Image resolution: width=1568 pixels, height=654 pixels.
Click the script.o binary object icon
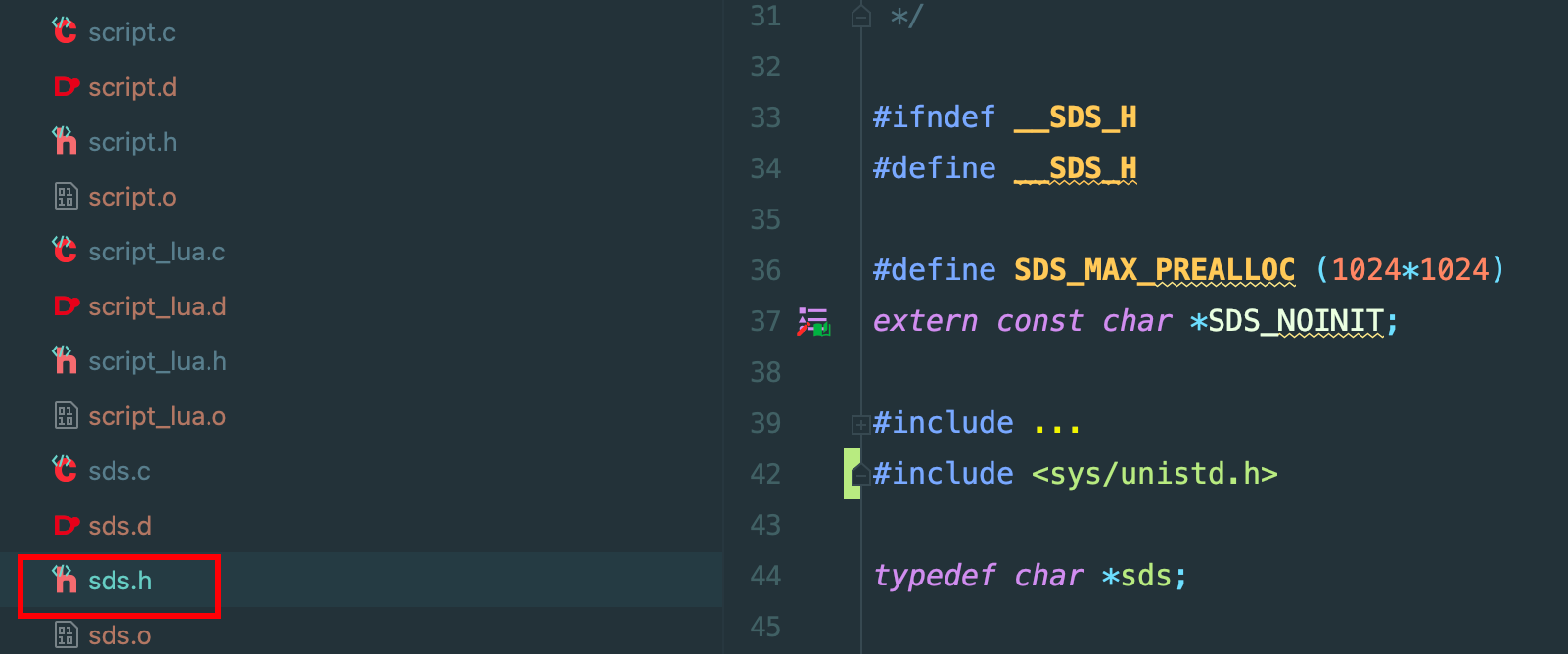click(x=66, y=197)
